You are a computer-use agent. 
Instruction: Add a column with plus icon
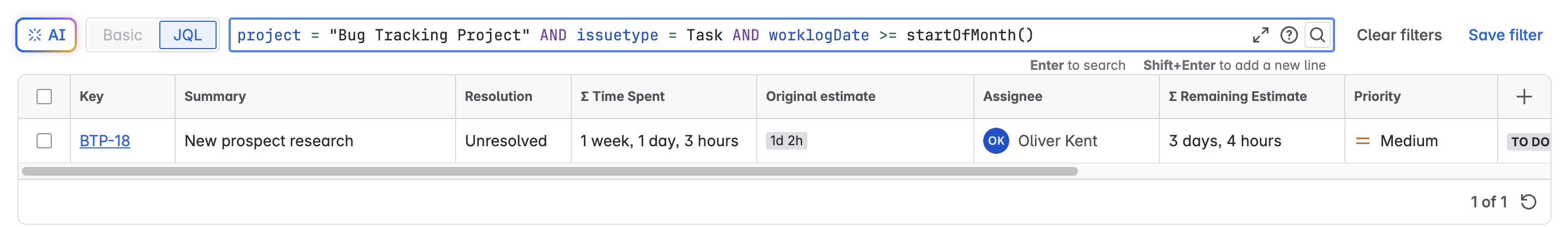[1524, 97]
